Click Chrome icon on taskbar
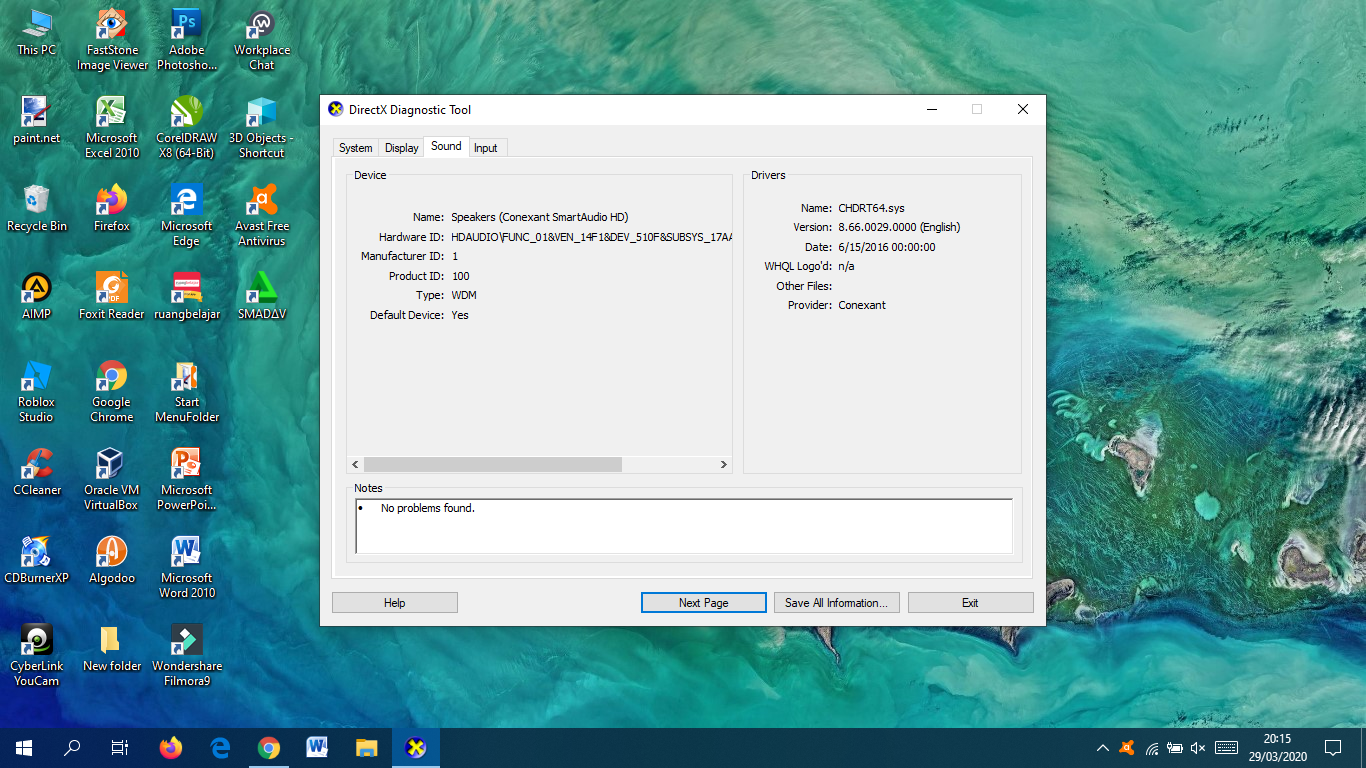 [269, 748]
